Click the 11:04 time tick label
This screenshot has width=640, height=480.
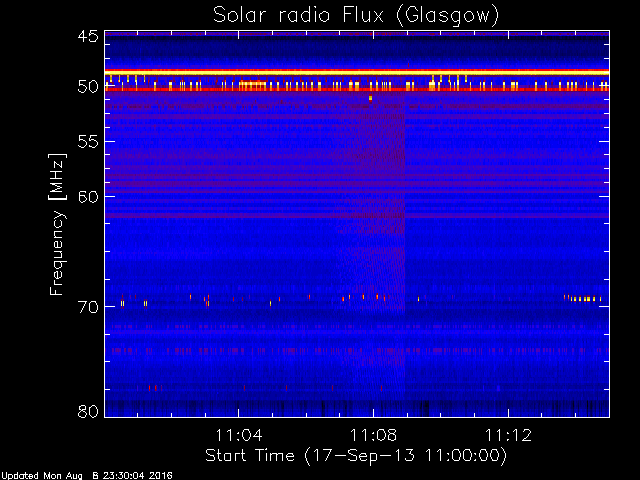(239, 435)
